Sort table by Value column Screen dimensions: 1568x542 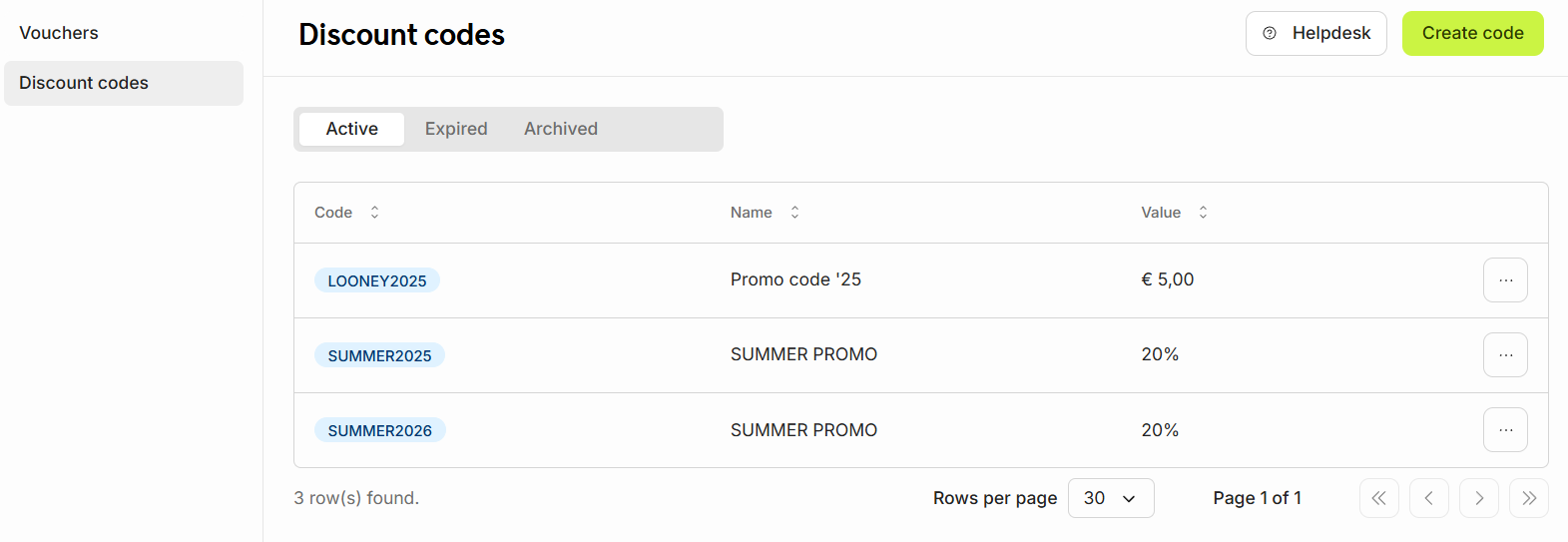[x=1175, y=213]
